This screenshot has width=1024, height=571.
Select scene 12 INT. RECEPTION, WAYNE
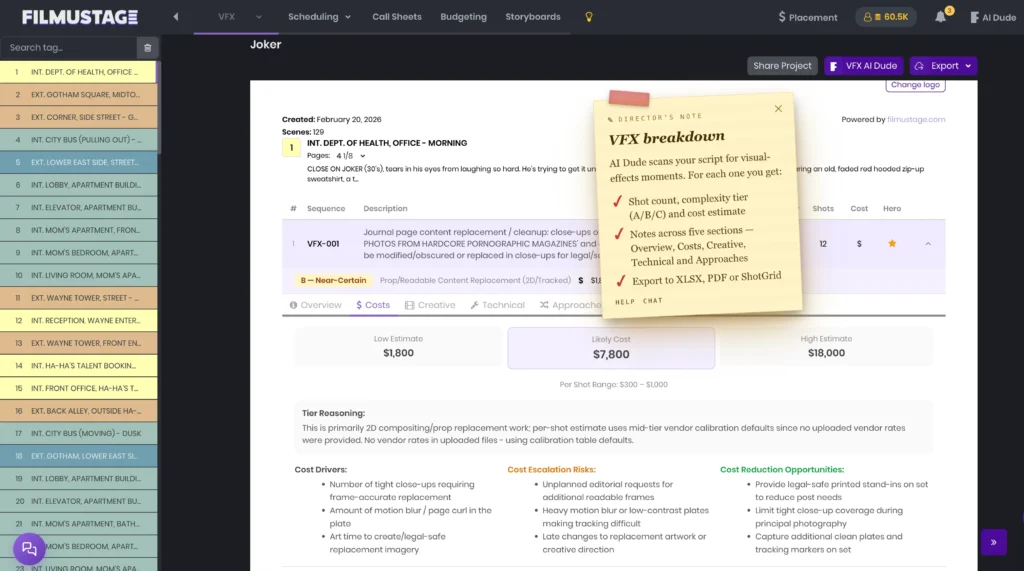(78, 321)
